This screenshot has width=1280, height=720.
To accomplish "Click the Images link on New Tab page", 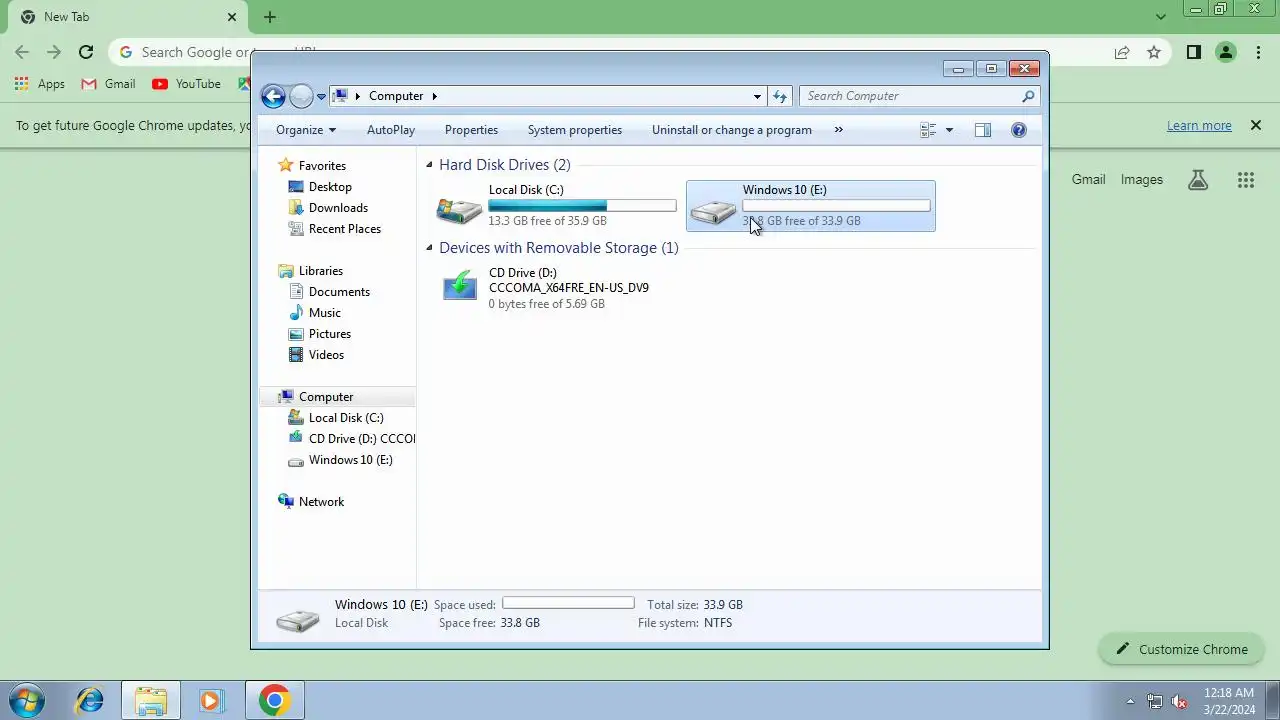I will pos(1141,180).
